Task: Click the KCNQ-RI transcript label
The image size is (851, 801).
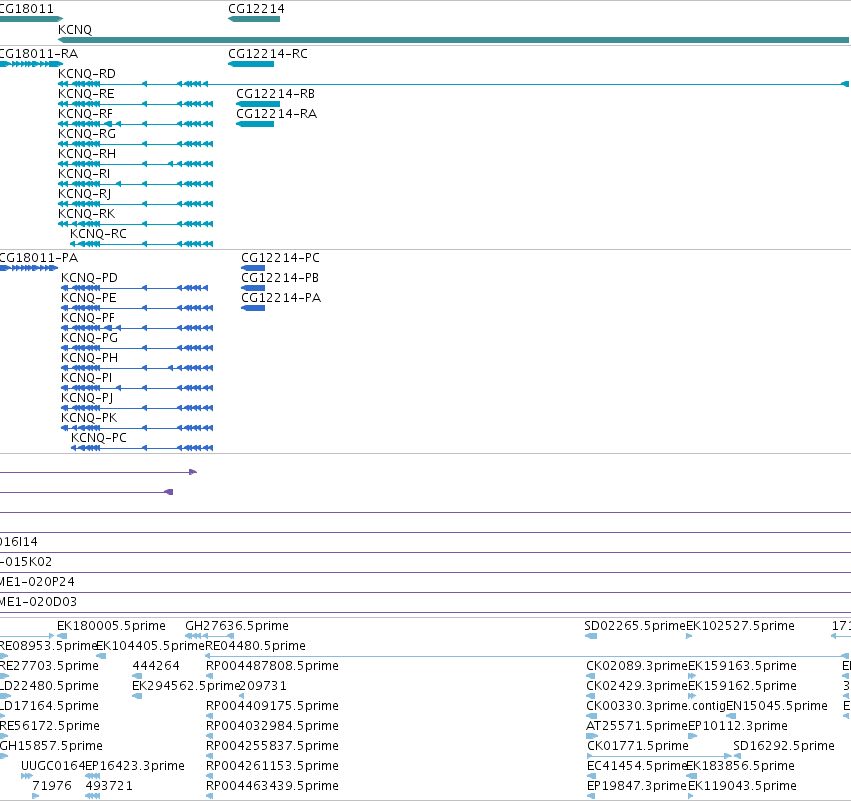Action: point(84,174)
